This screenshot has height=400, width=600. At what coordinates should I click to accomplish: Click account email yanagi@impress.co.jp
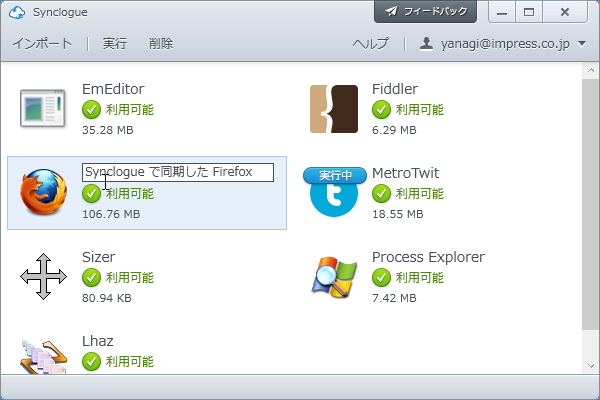coord(505,44)
